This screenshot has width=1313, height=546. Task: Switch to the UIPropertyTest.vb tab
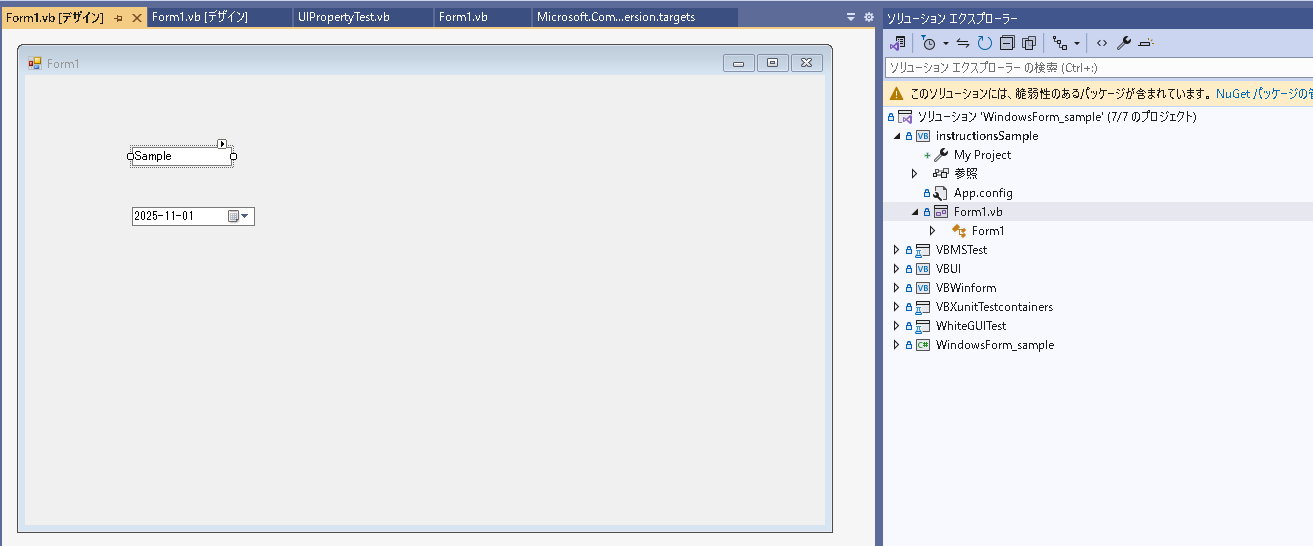364,17
